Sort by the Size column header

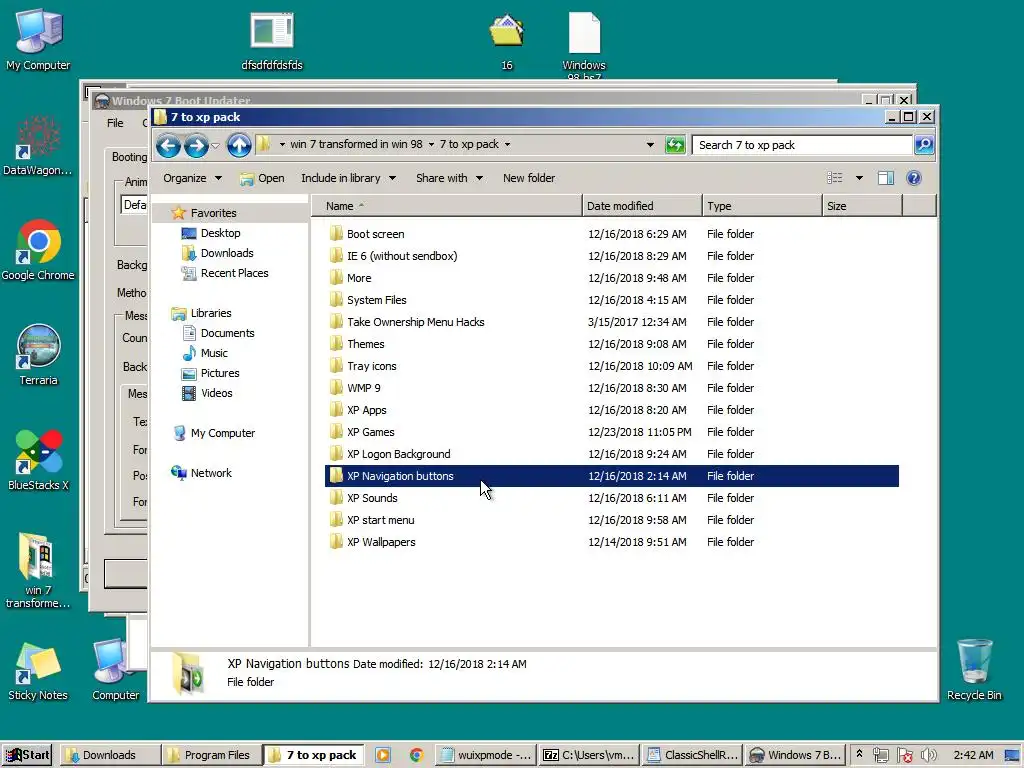[862, 206]
